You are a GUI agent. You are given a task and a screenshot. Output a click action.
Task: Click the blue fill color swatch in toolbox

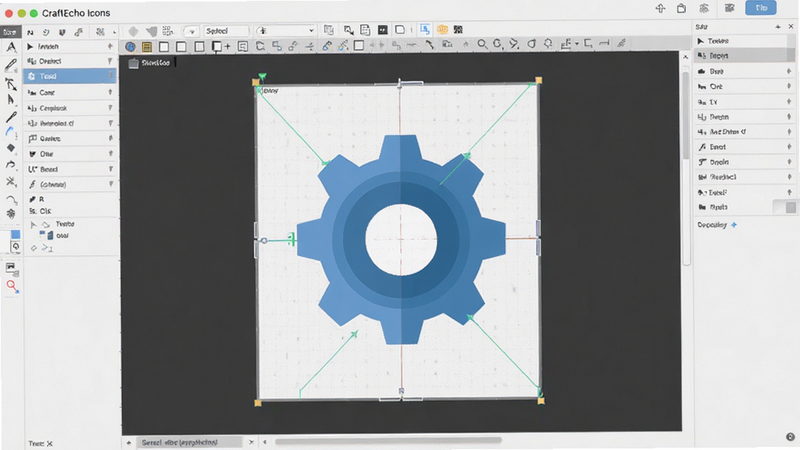15,234
